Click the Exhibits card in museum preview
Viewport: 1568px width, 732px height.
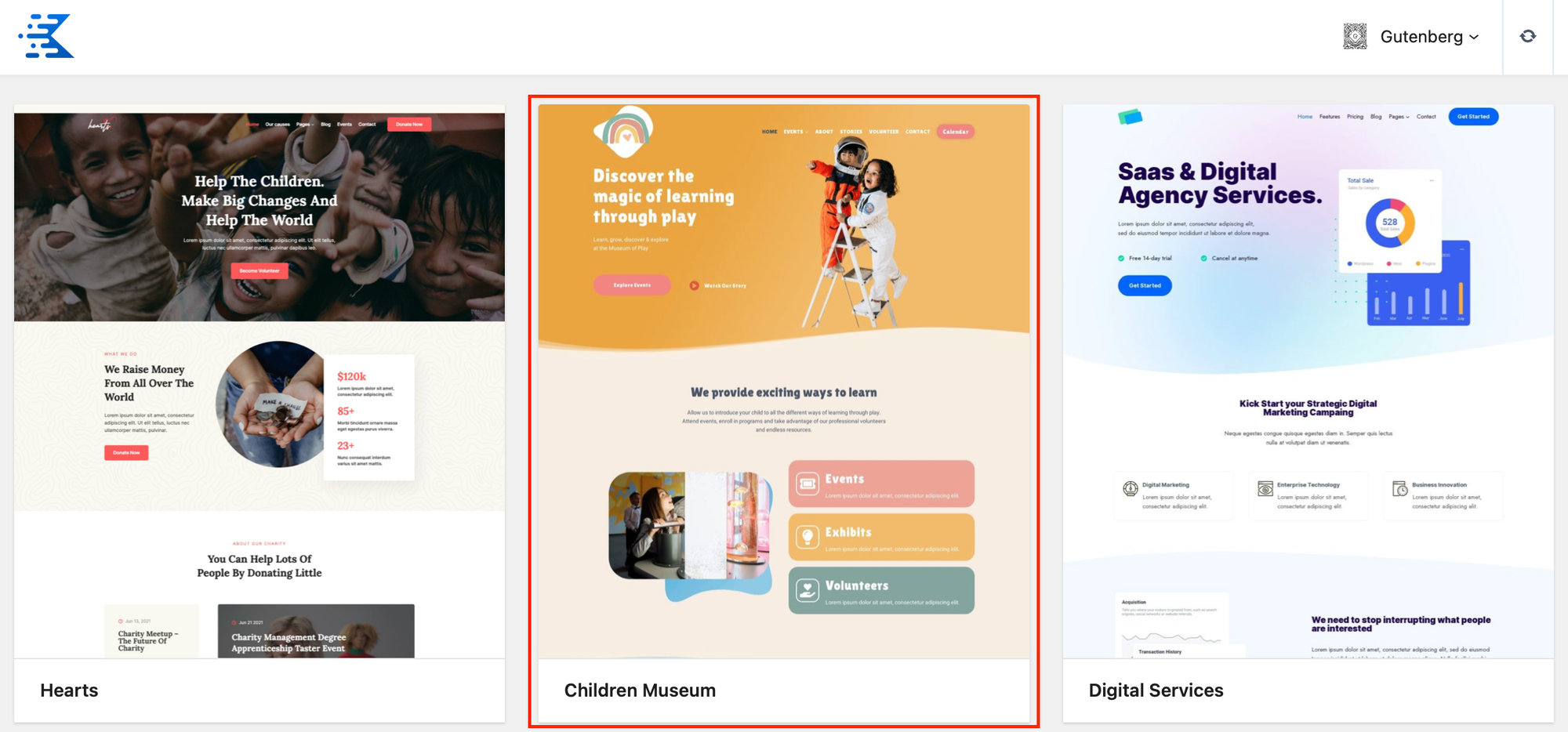(x=881, y=537)
